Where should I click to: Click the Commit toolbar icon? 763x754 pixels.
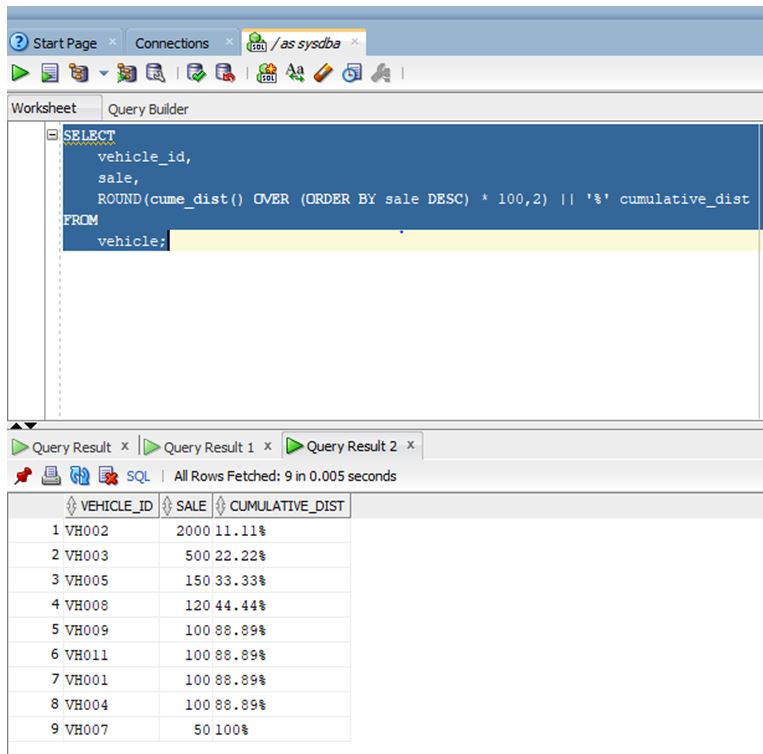(x=196, y=73)
